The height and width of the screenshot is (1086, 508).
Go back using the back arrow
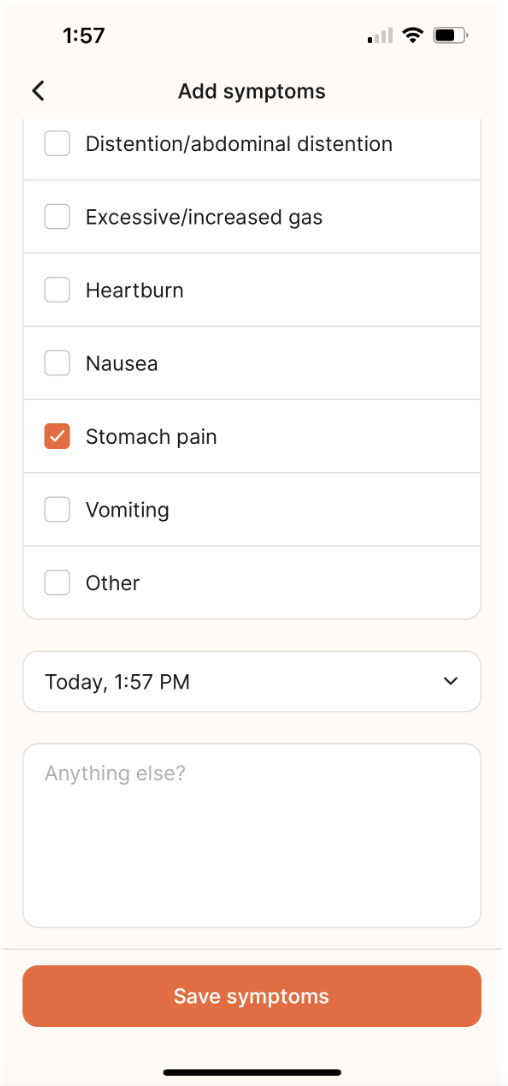(38, 91)
